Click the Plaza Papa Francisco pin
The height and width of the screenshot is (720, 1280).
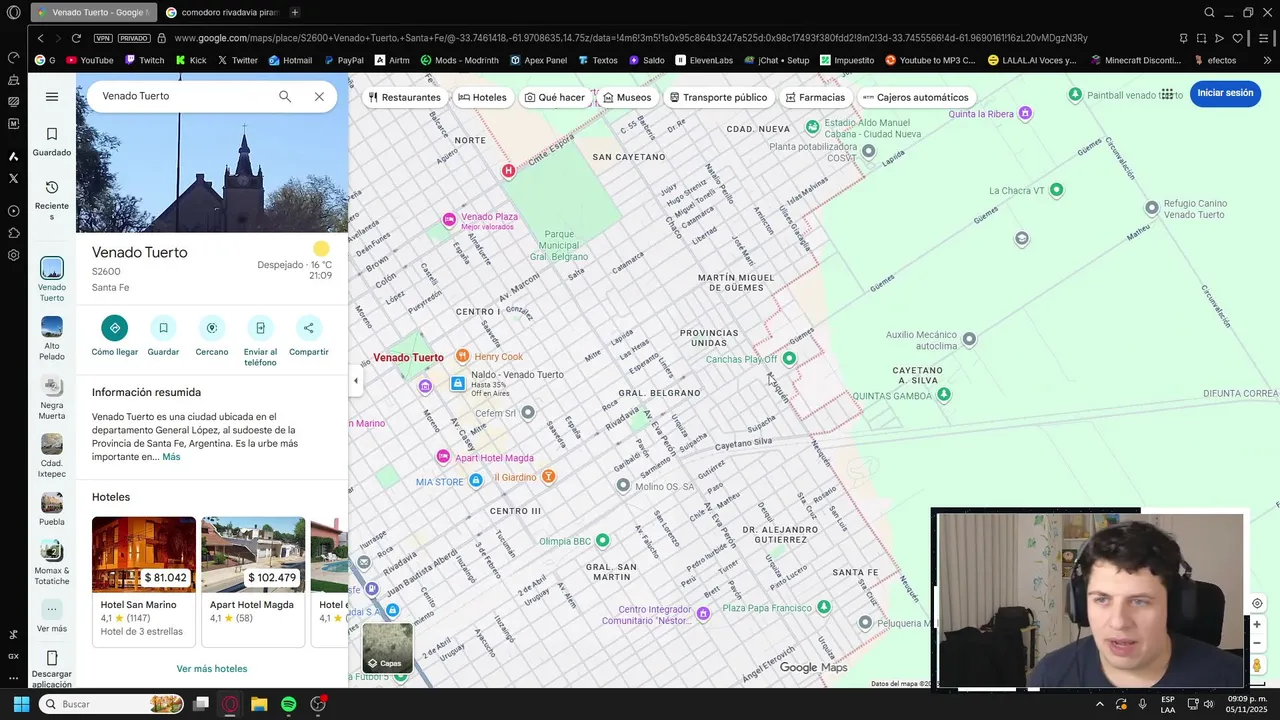[823, 607]
